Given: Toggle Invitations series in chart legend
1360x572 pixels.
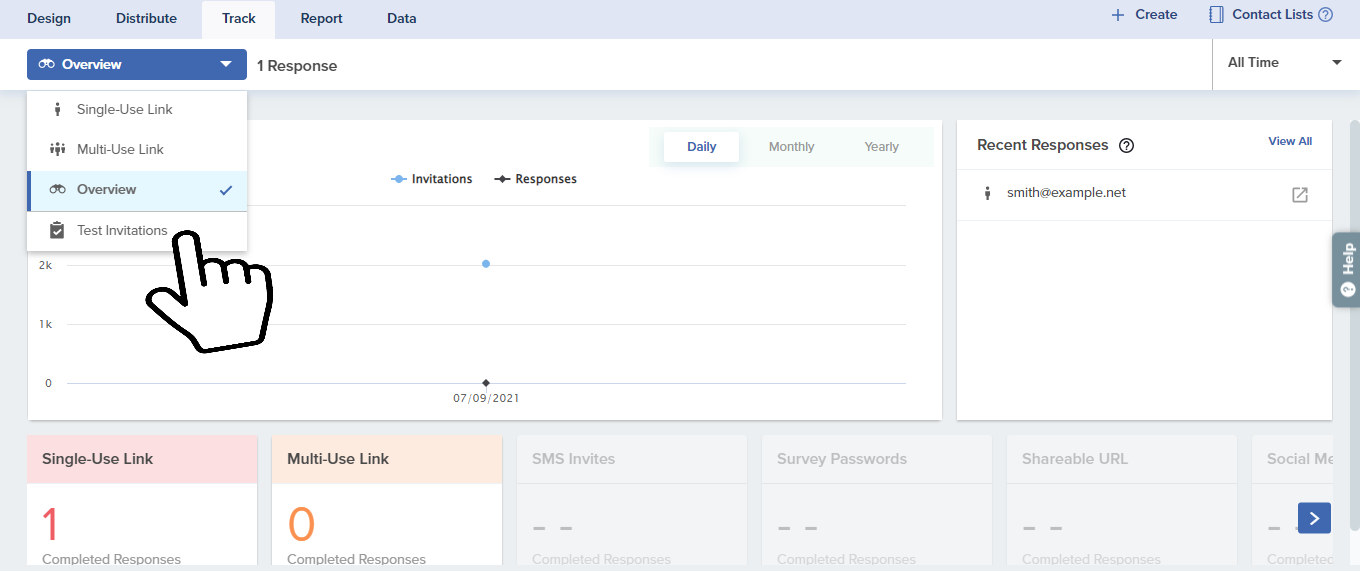Looking at the screenshot, I should 432,179.
